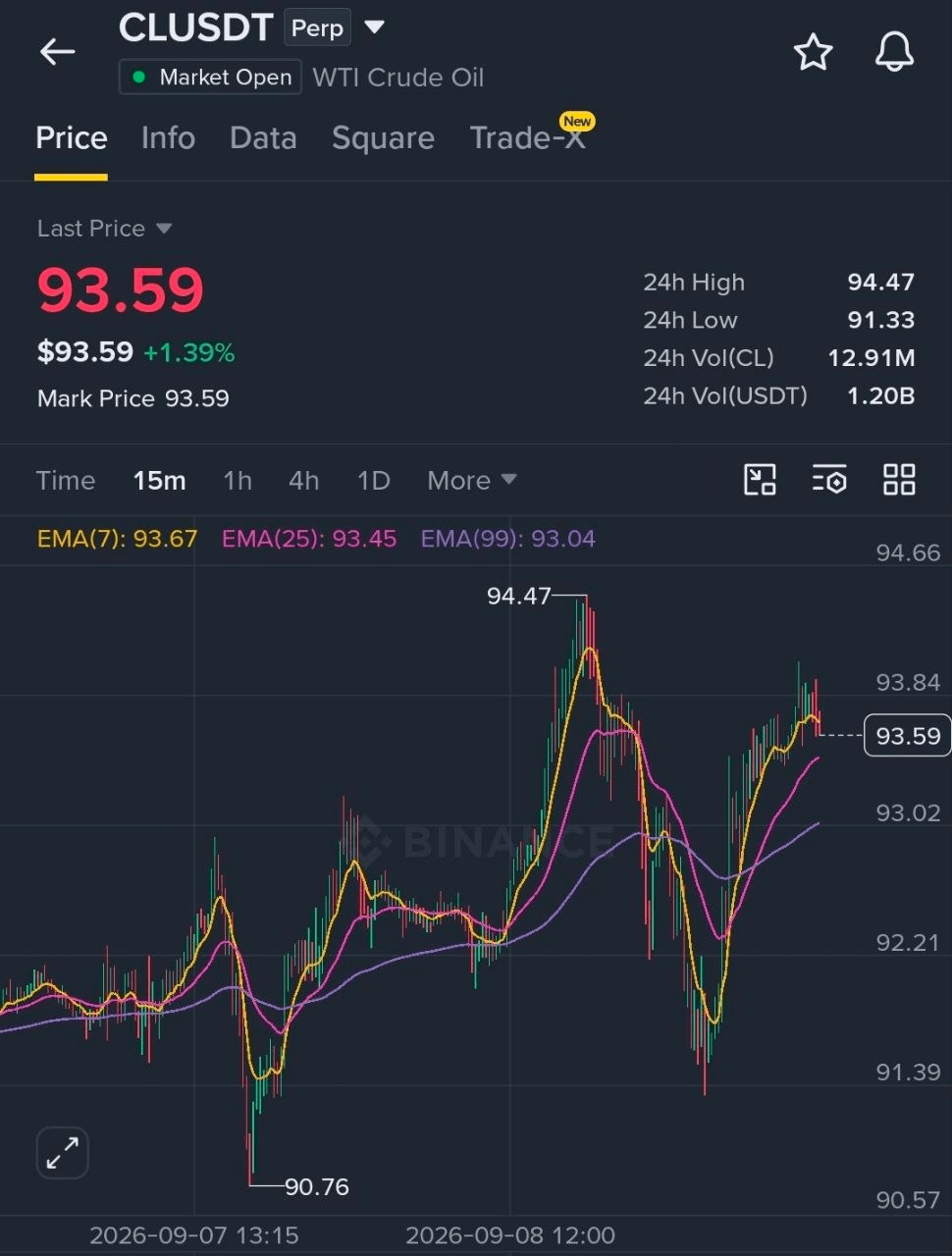The height and width of the screenshot is (1256, 952).
Task: Expand the Last Price type dropdown
Action: (x=164, y=229)
